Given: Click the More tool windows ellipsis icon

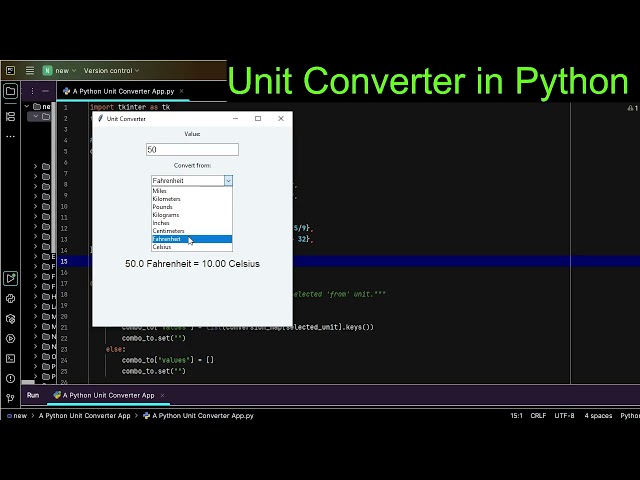Looking at the screenshot, I should coord(11,136).
